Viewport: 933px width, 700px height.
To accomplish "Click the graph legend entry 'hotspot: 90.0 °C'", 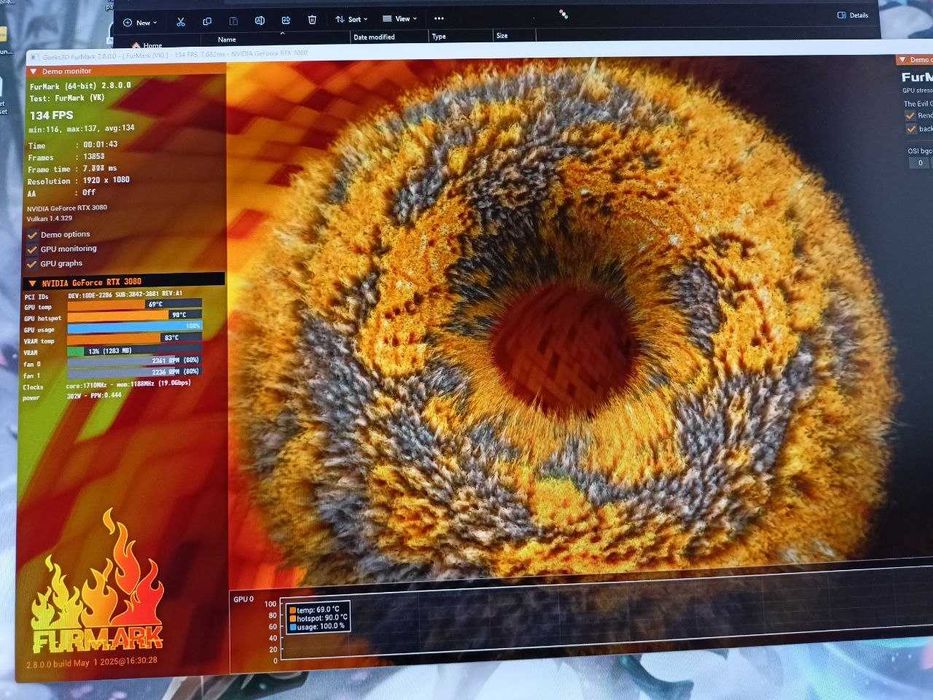I will click(x=318, y=618).
